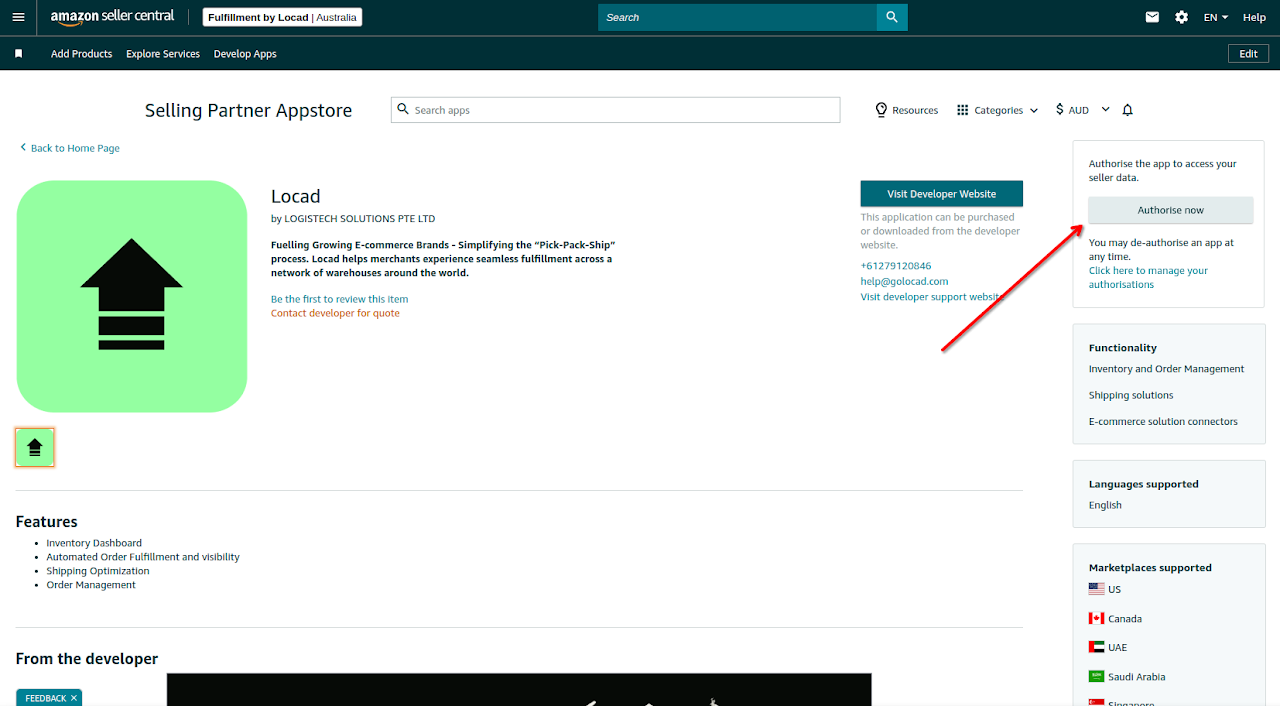
Task: Click the Selling Partner Appstore heading
Action: (248, 110)
